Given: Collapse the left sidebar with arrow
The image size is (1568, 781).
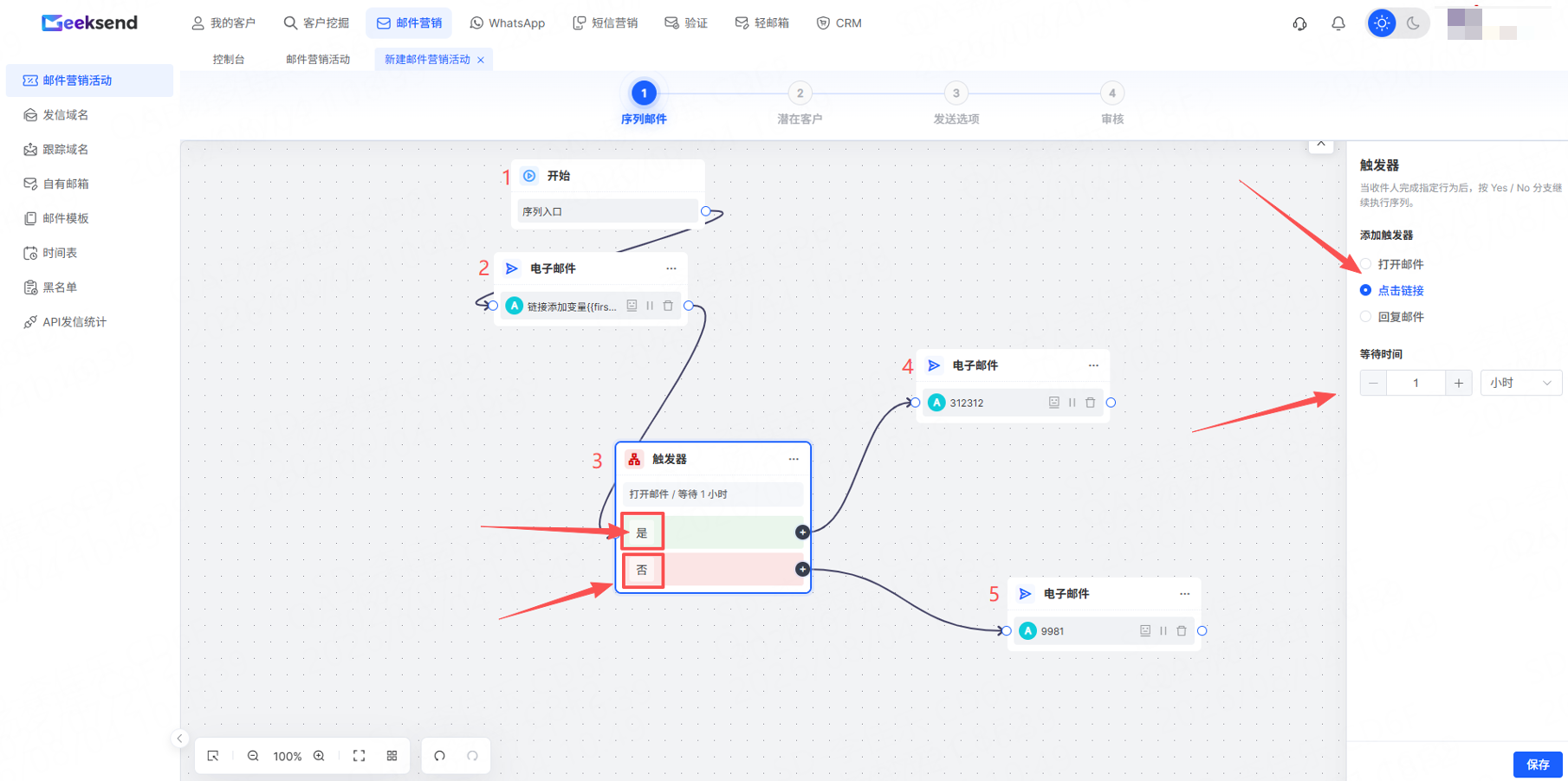Looking at the screenshot, I should point(179,739).
